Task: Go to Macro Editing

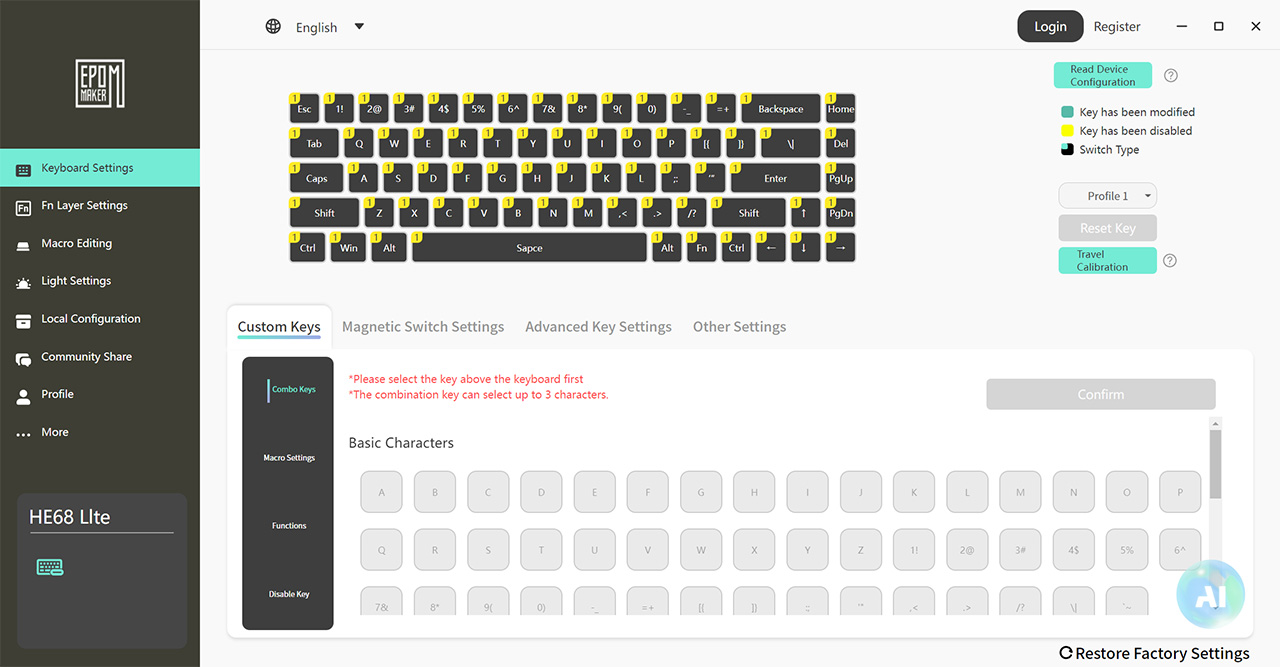Action: pos(77,243)
